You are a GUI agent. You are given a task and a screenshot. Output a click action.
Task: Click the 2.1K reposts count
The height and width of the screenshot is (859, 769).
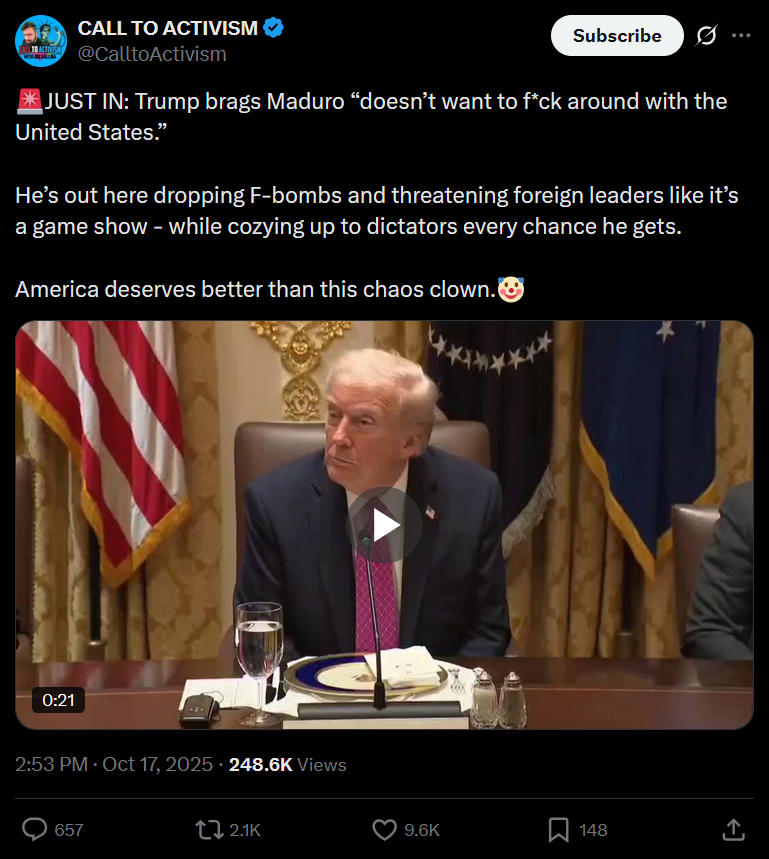(x=245, y=830)
